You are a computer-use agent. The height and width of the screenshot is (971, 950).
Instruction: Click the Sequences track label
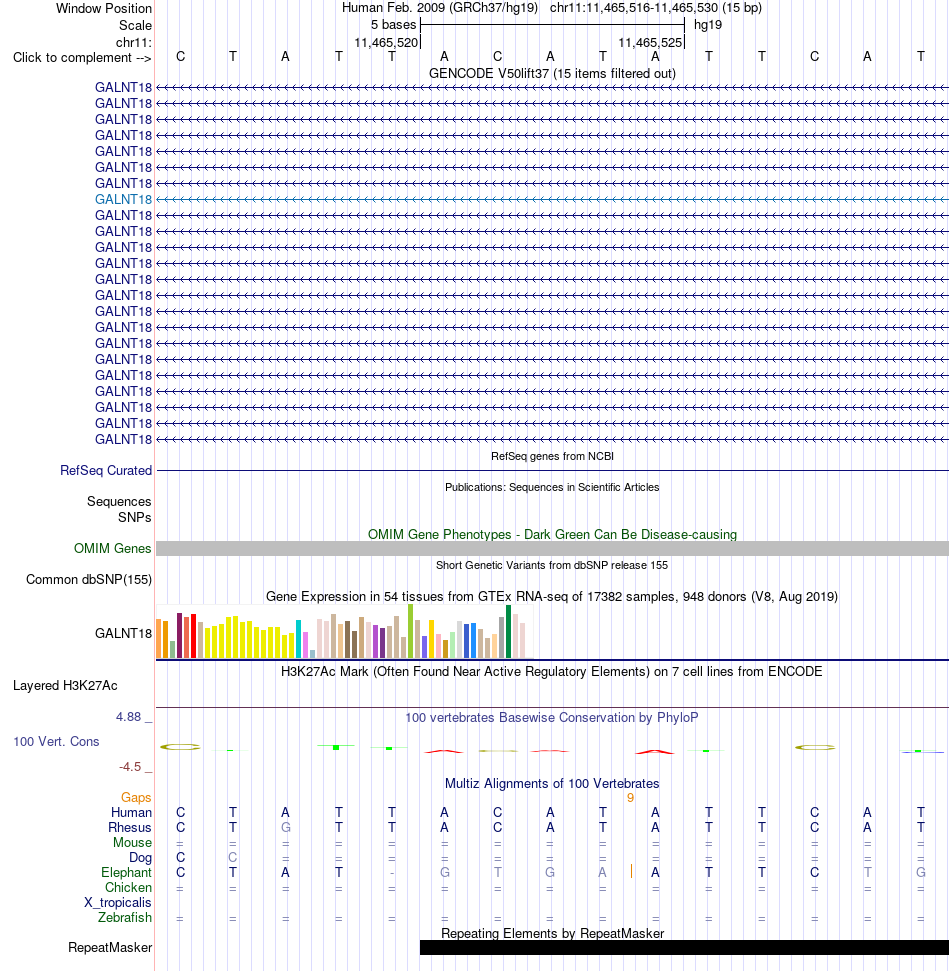pos(119,502)
